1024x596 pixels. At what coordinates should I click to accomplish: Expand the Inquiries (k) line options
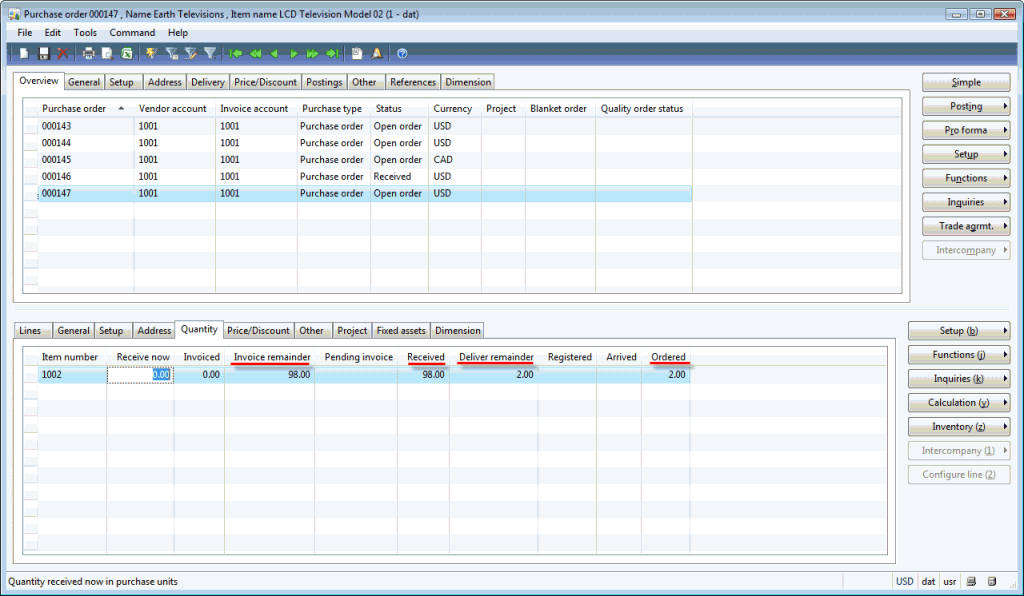959,378
